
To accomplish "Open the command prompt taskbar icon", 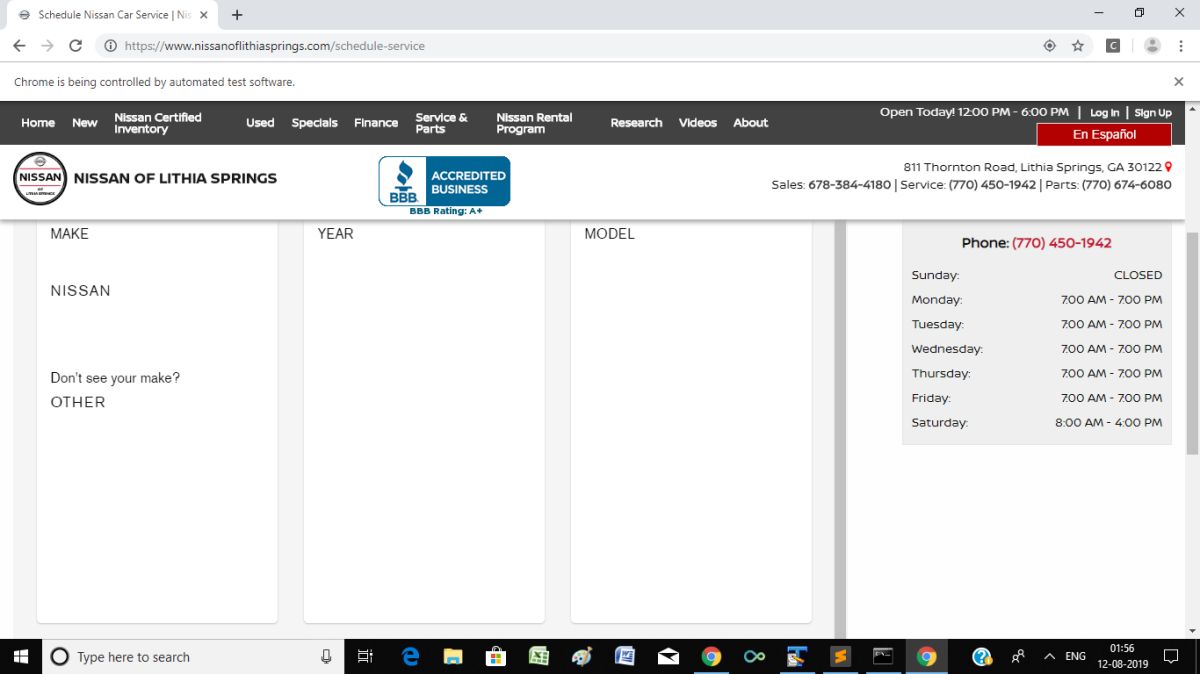I will tap(883, 657).
